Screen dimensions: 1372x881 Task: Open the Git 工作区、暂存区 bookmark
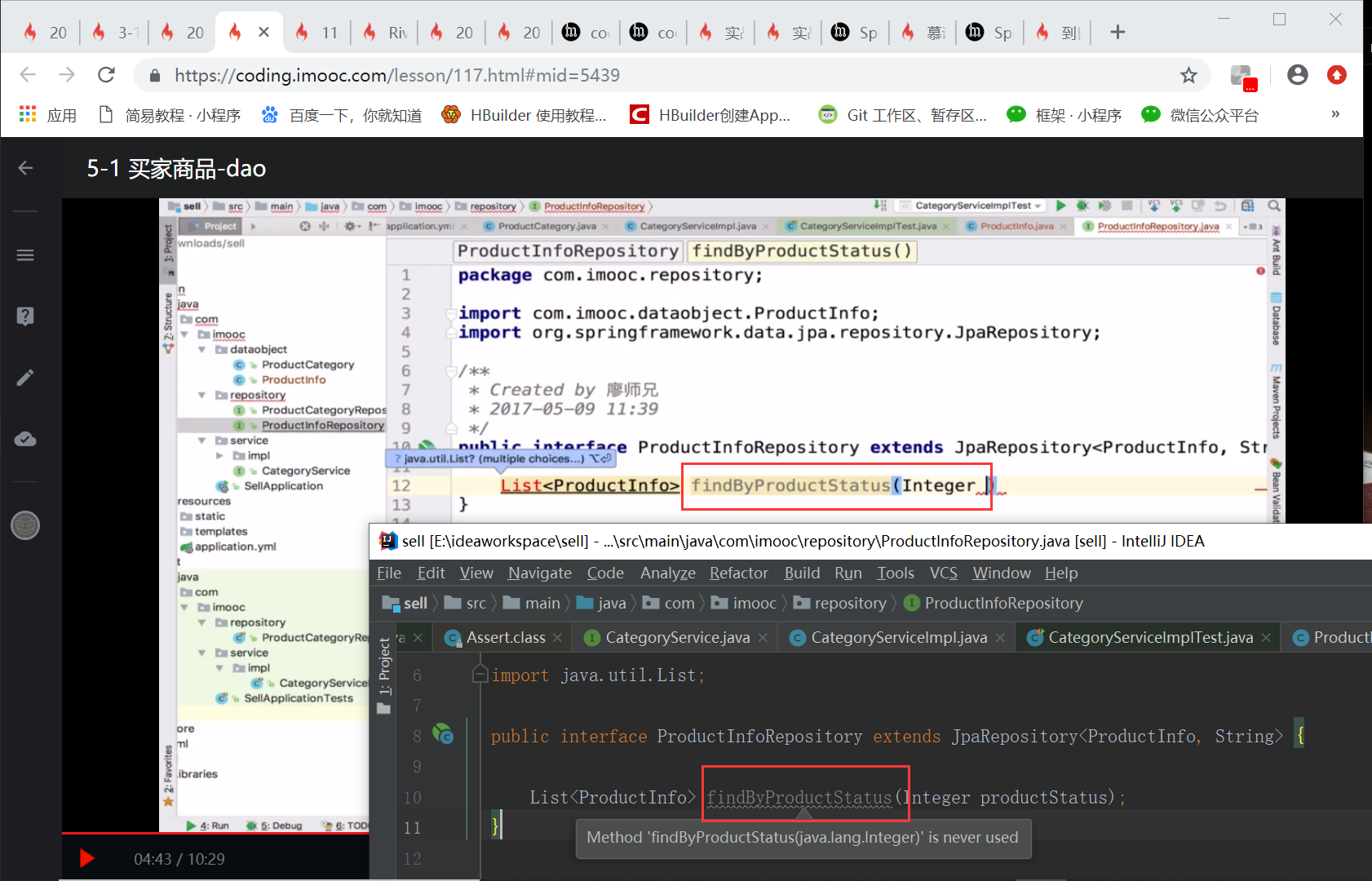tap(903, 115)
